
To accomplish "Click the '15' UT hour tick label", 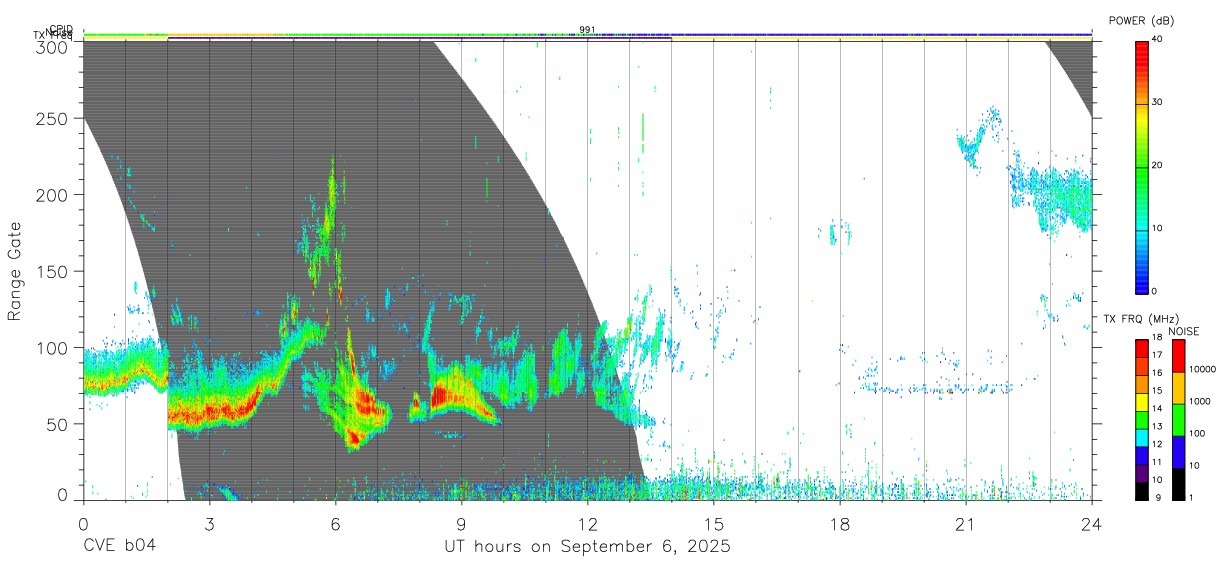I will (x=713, y=524).
